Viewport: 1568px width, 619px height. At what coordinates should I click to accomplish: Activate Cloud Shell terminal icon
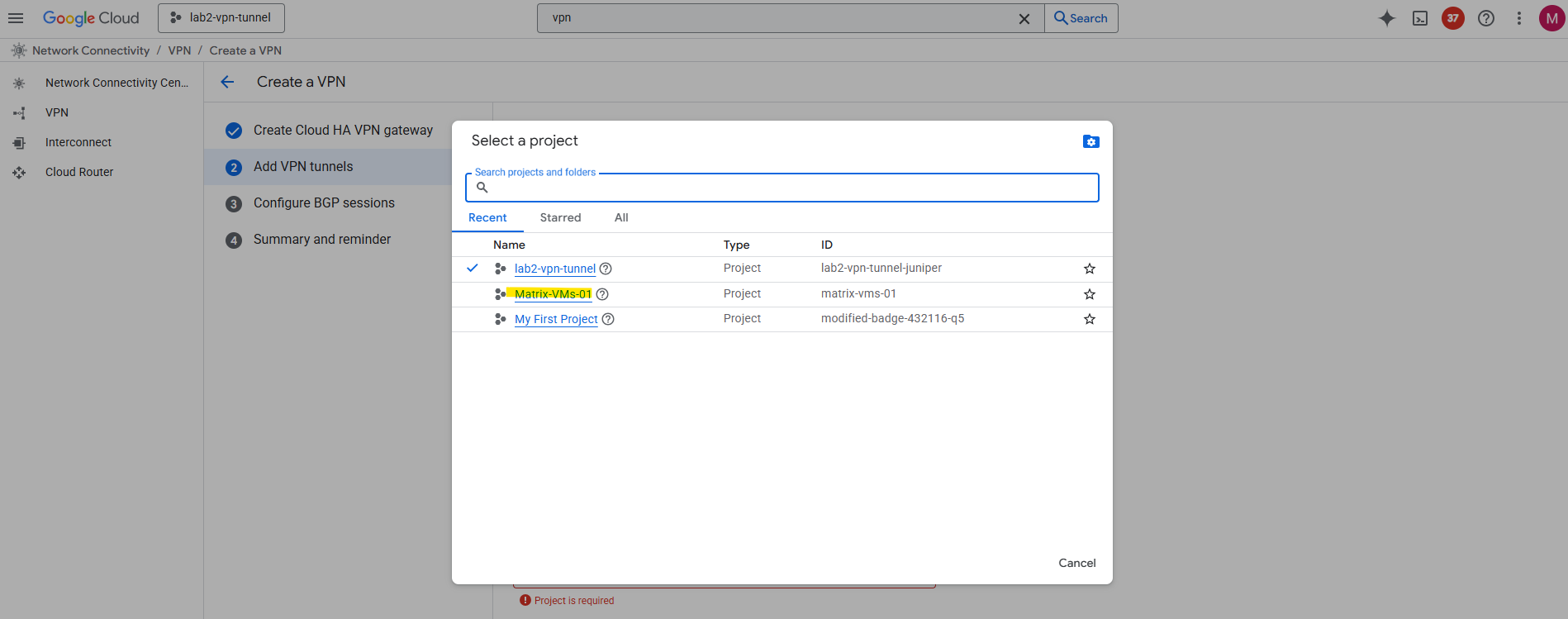click(x=1420, y=18)
